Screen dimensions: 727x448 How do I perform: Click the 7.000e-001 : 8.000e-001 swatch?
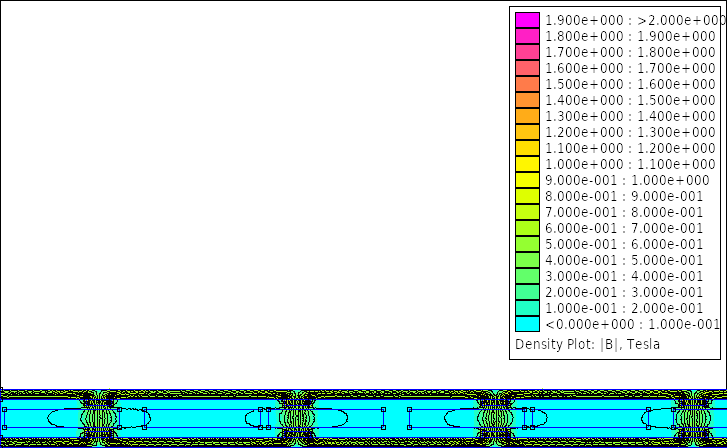[527, 212]
